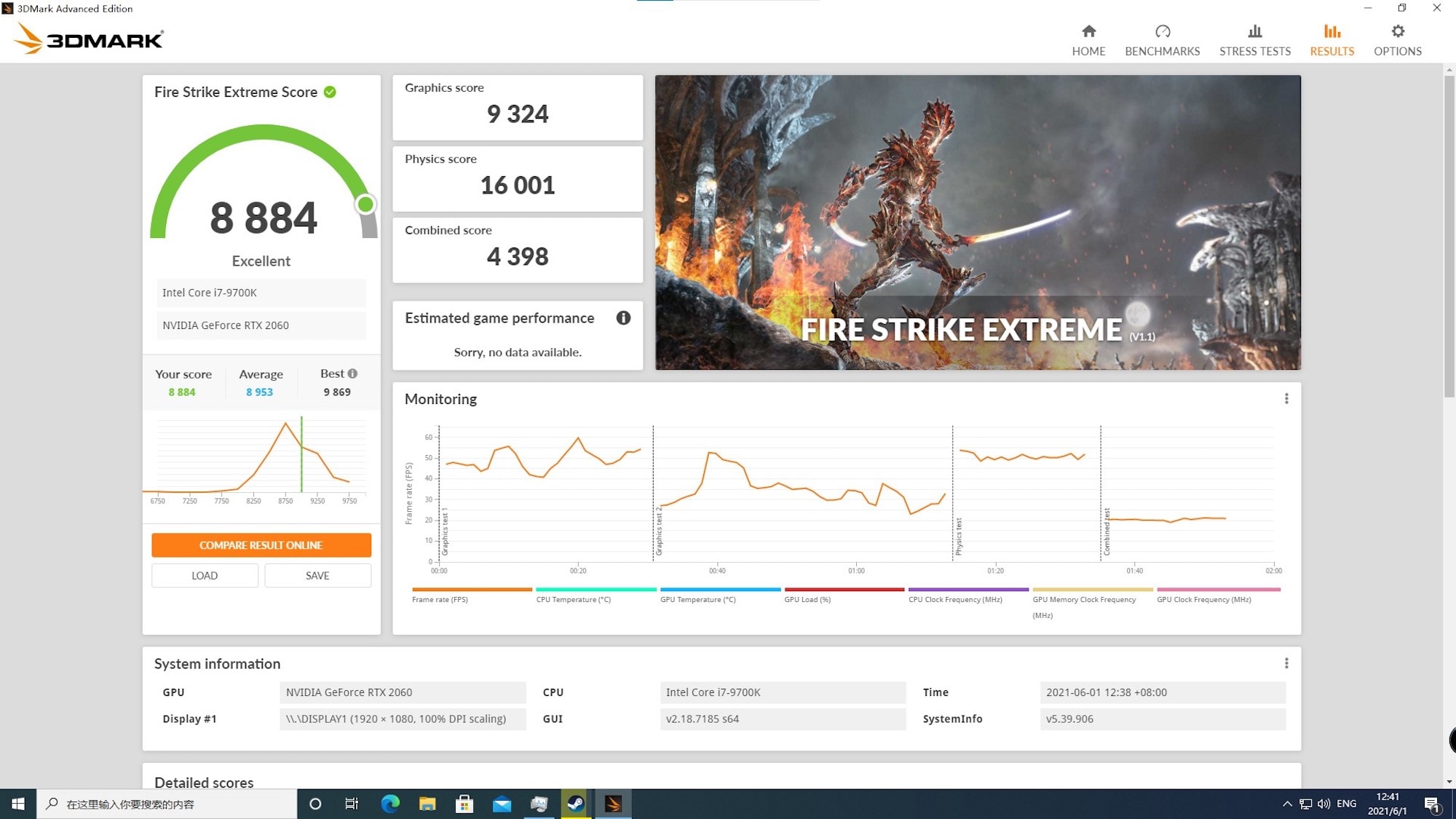Click the Windows Start button
1456x819 pixels.
click(x=18, y=804)
